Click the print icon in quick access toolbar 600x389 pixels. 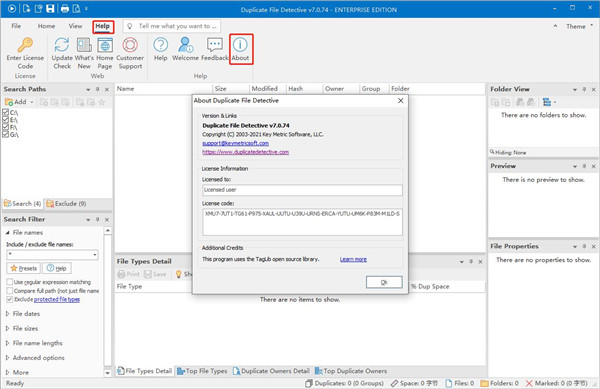[65, 8]
